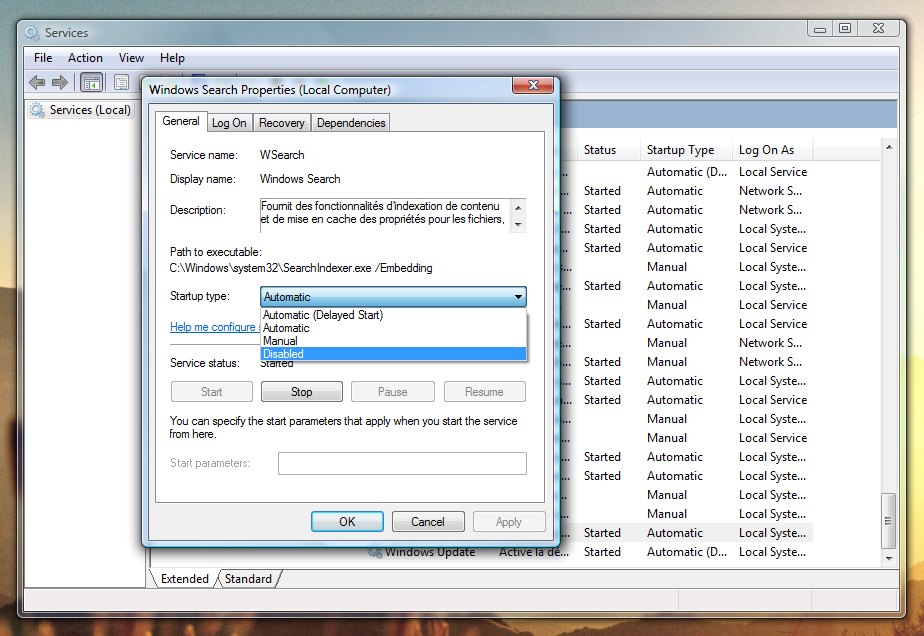The height and width of the screenshot is (636, 924).
Task: Click the Start service button
Action: pos(212,392)
